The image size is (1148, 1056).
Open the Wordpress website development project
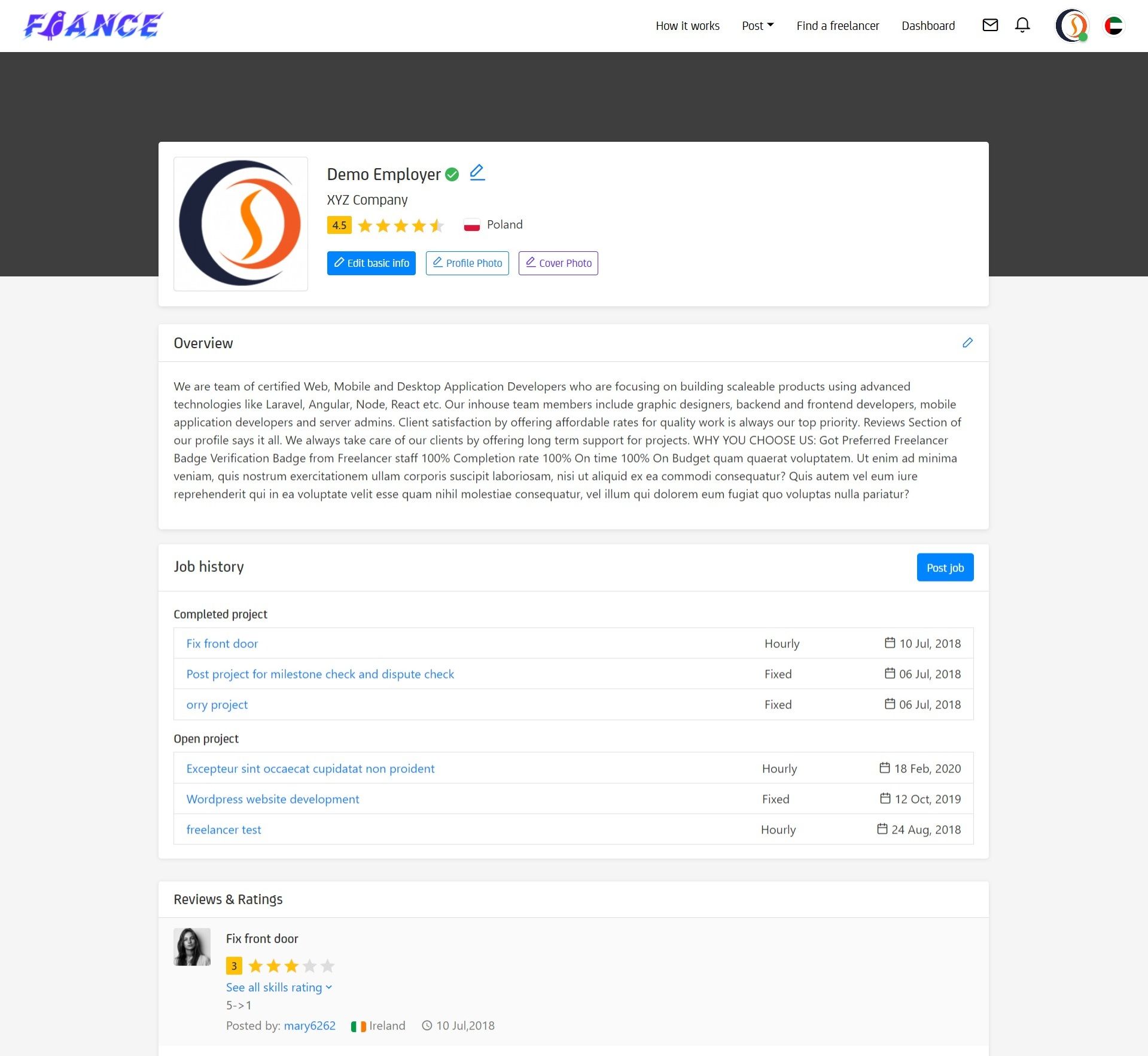(273, 799)
